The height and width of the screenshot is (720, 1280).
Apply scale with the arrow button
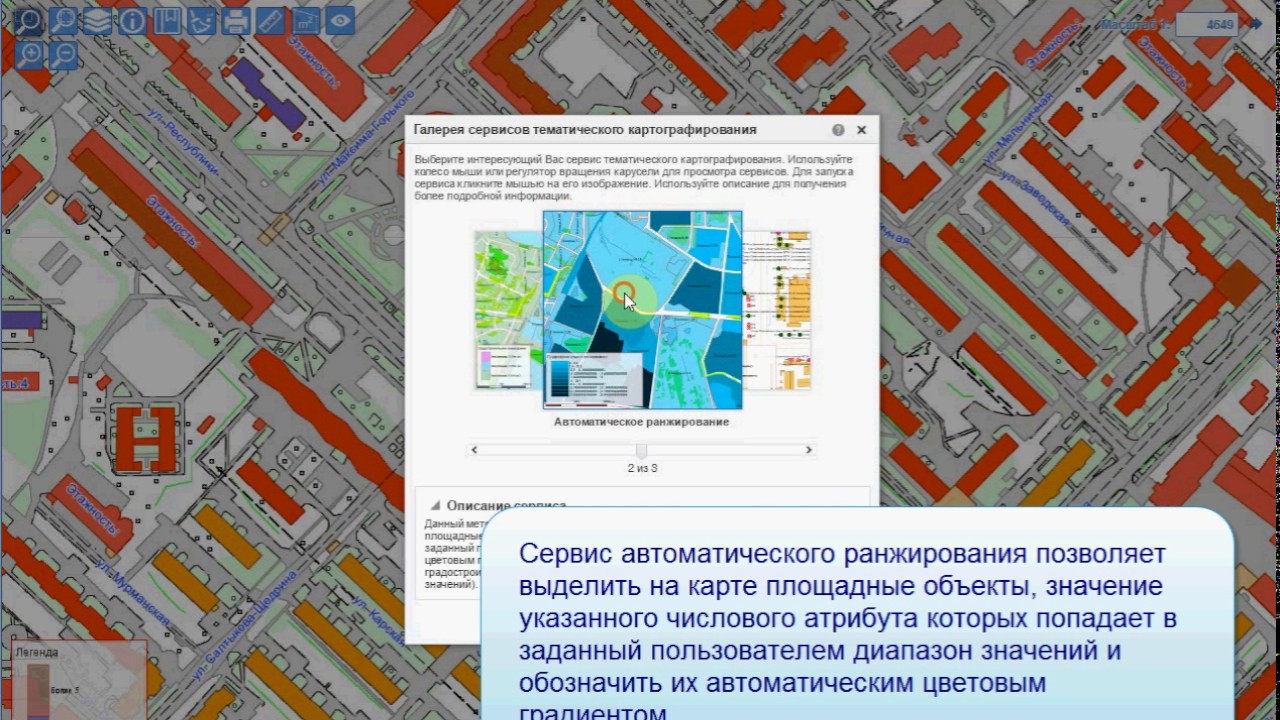[1256, 24]
